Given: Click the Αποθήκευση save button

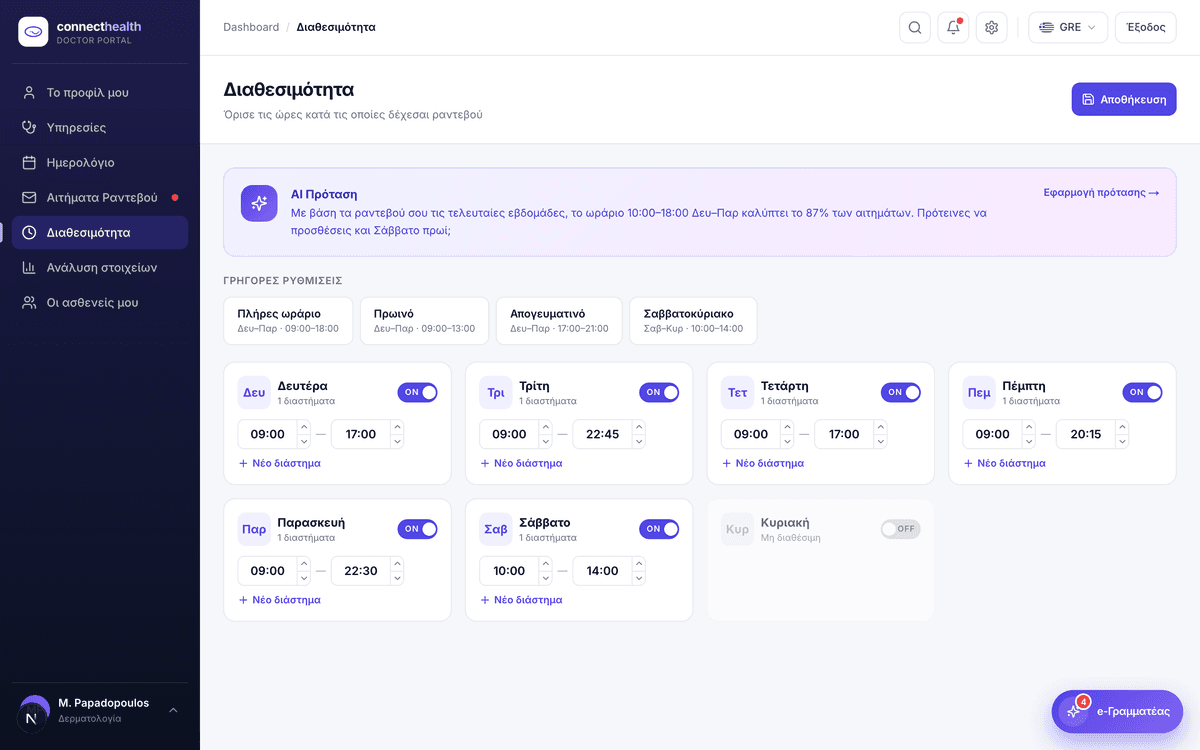Looking at the screenshot, I should click(1124, 99).
